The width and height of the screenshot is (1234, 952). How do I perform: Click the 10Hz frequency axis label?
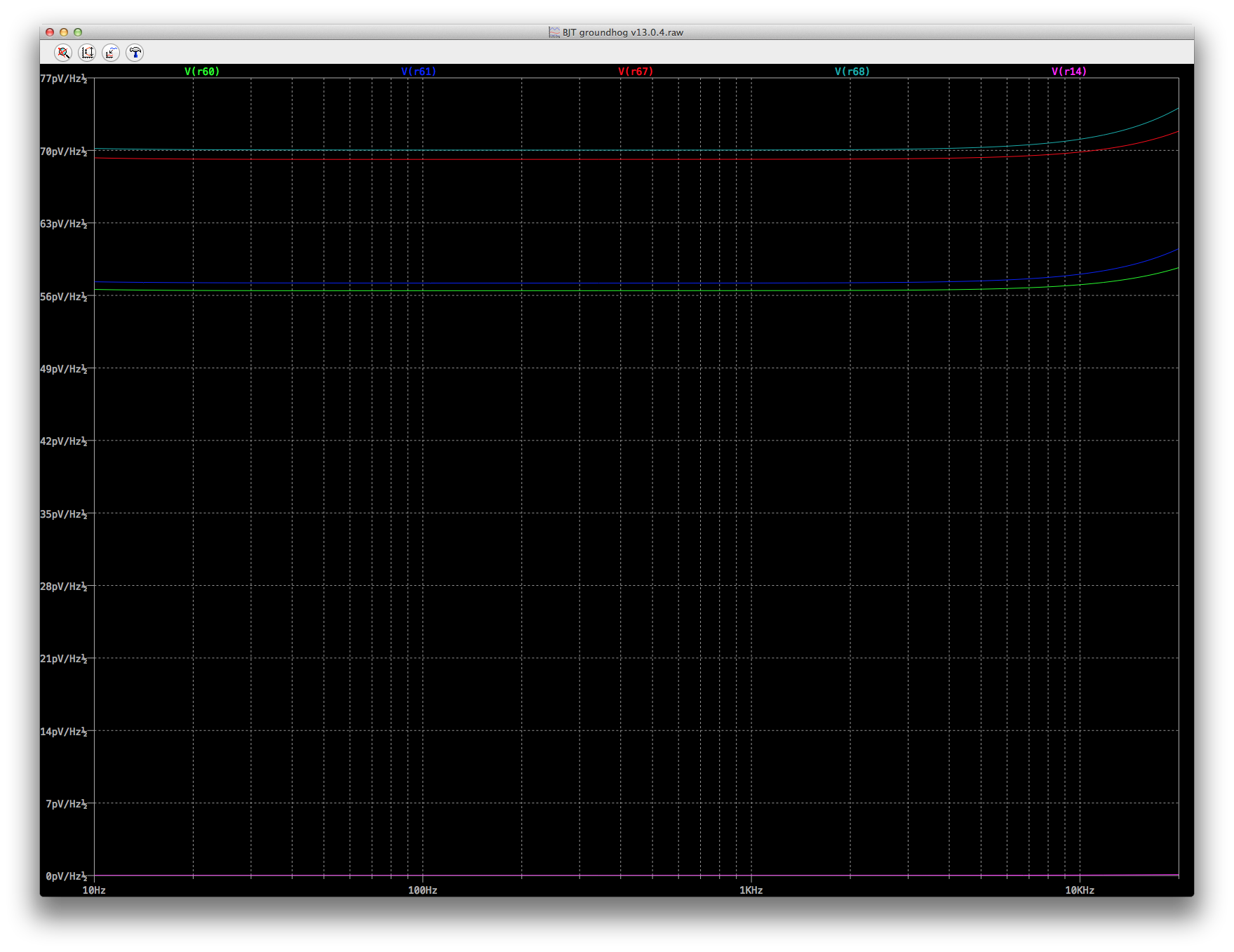[94, 890]
